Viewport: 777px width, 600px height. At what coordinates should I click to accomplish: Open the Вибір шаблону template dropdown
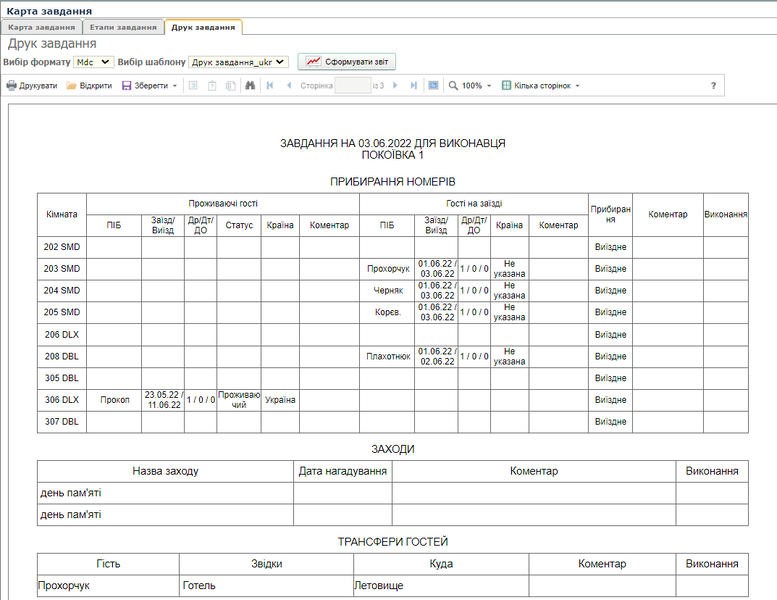point(238,62)
